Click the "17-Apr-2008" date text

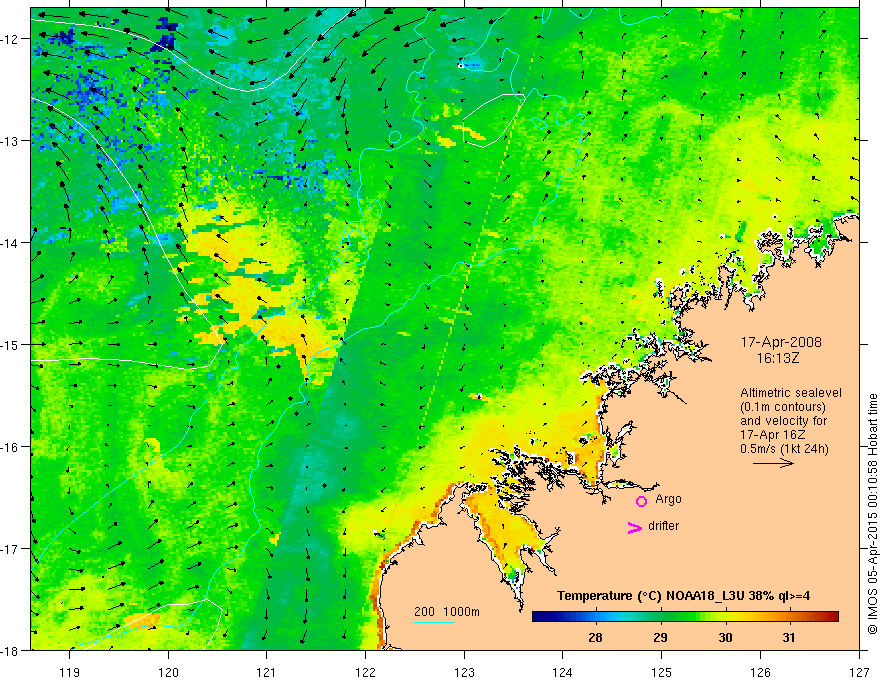781,342
